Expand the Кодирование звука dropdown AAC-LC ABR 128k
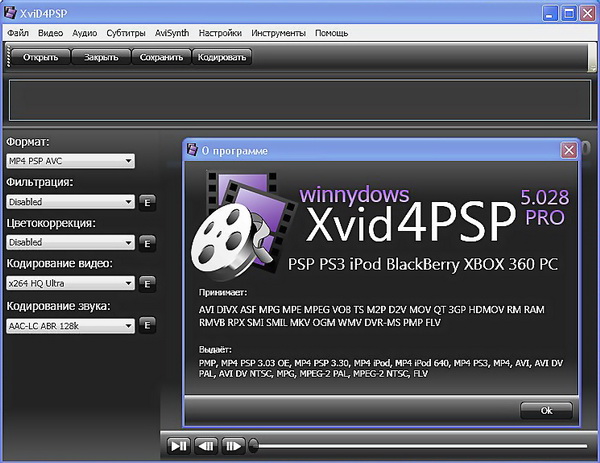Screen dimensions: 600x463 point(70,326)
